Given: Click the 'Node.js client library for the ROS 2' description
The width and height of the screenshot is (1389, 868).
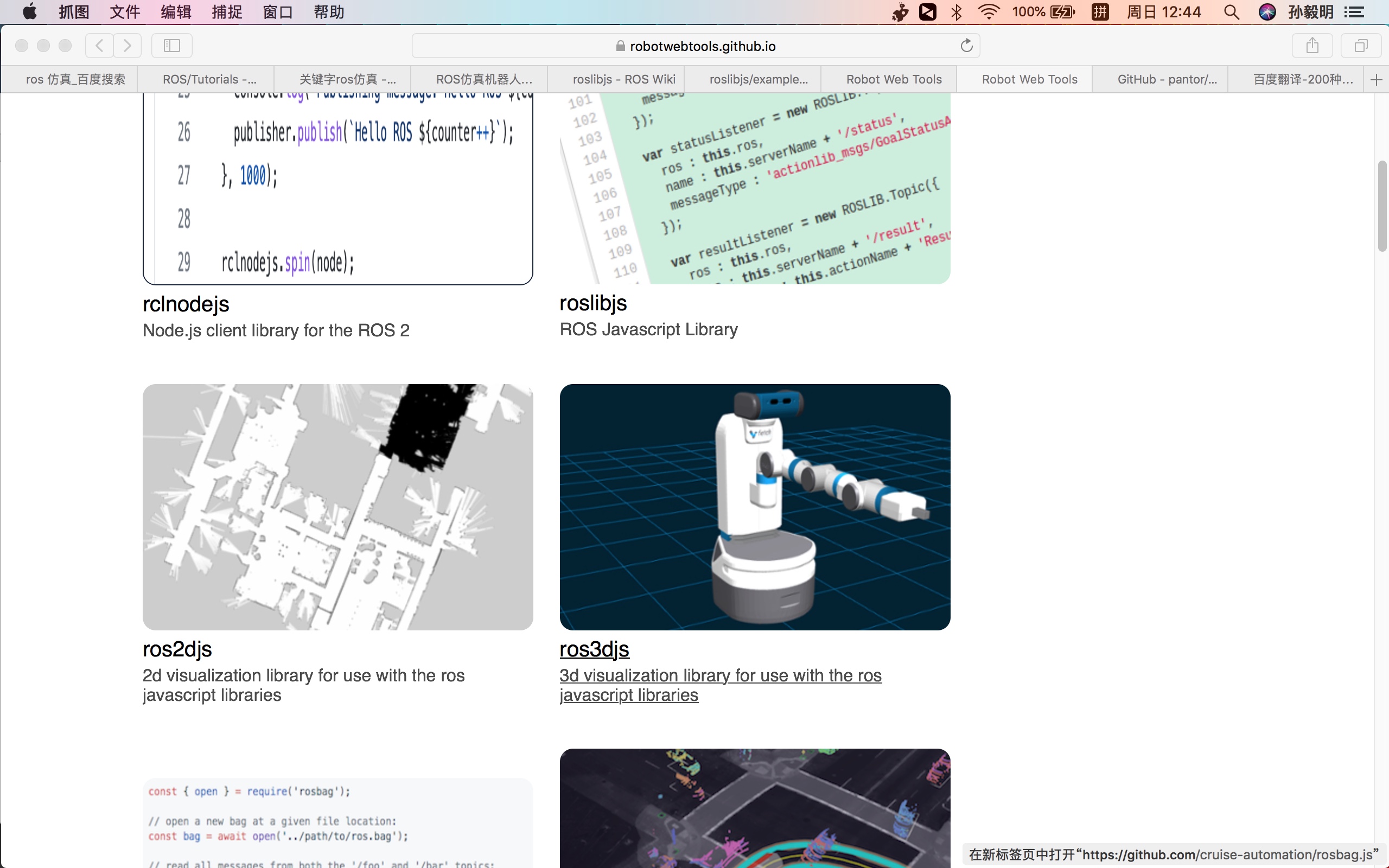Looking at the screenshot, I should (x=276, y=330).
